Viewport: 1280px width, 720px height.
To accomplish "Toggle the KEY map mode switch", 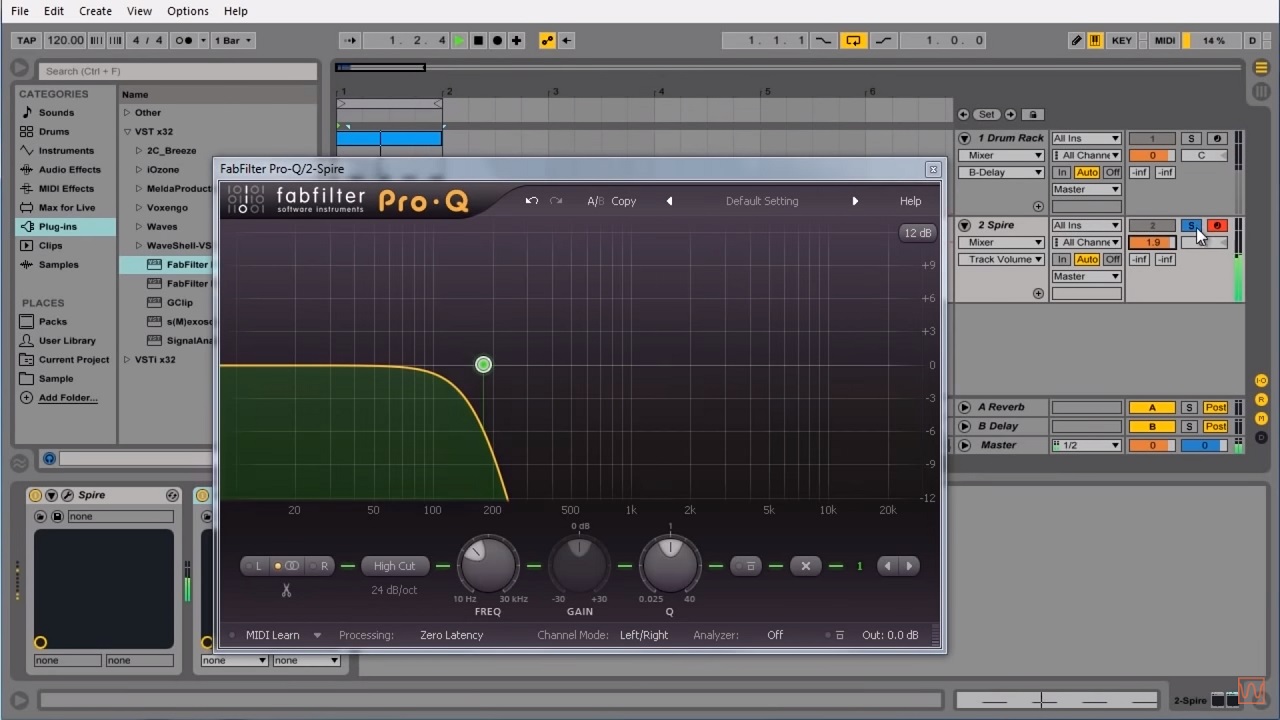I will click(x=1122, y=41).
